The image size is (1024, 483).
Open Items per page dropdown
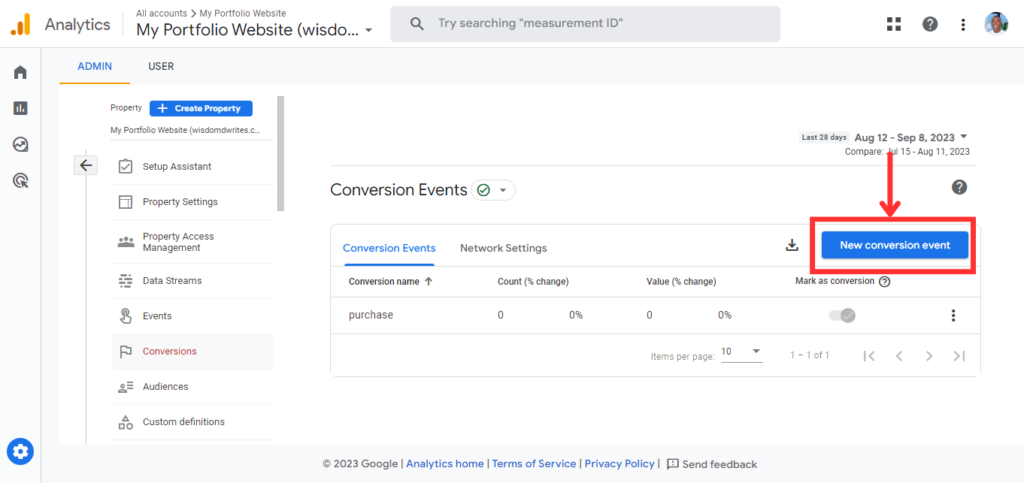[742, 352]
